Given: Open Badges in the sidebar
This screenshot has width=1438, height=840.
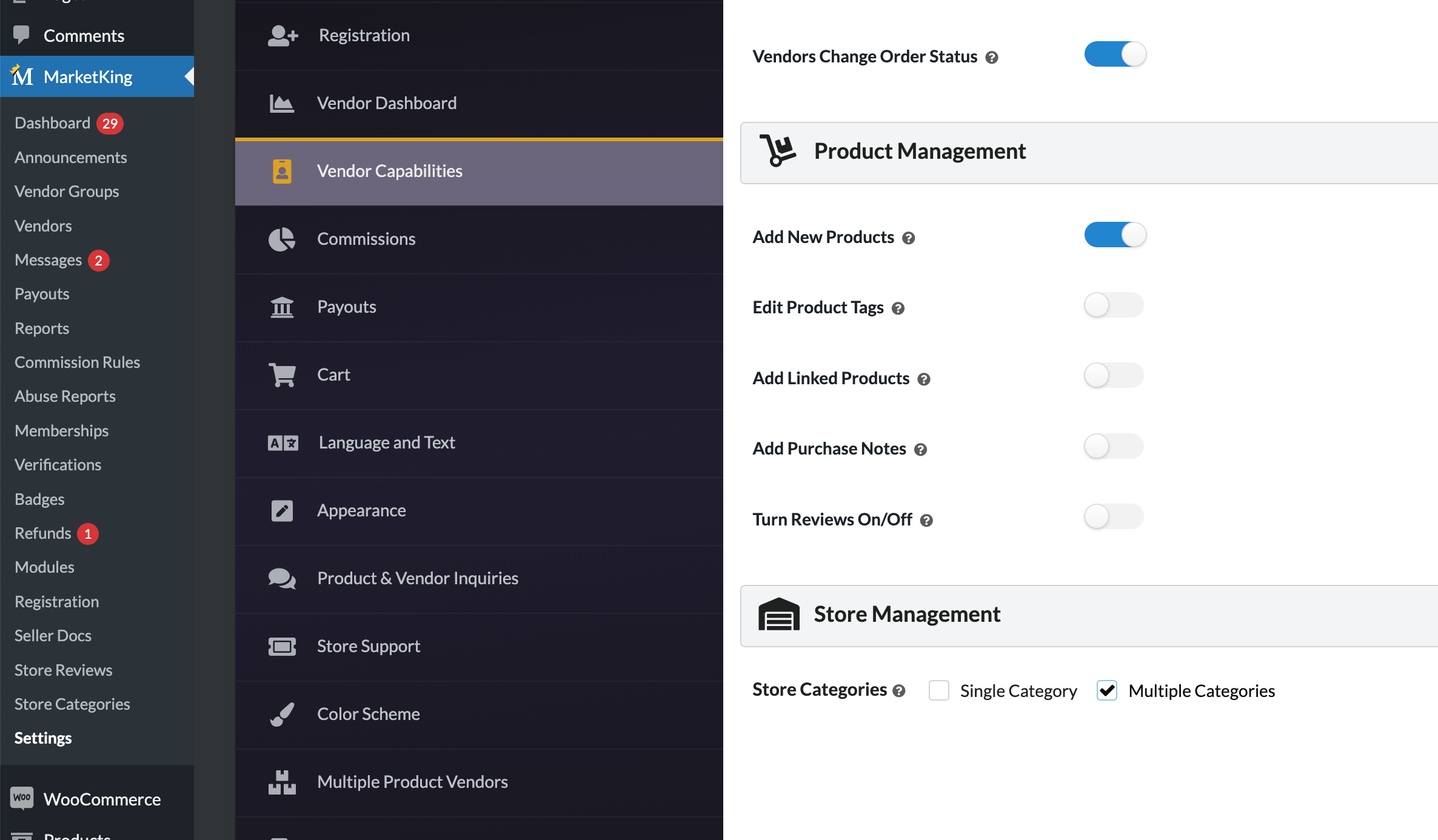Looking at the screenshot, I should click(39, 499).
